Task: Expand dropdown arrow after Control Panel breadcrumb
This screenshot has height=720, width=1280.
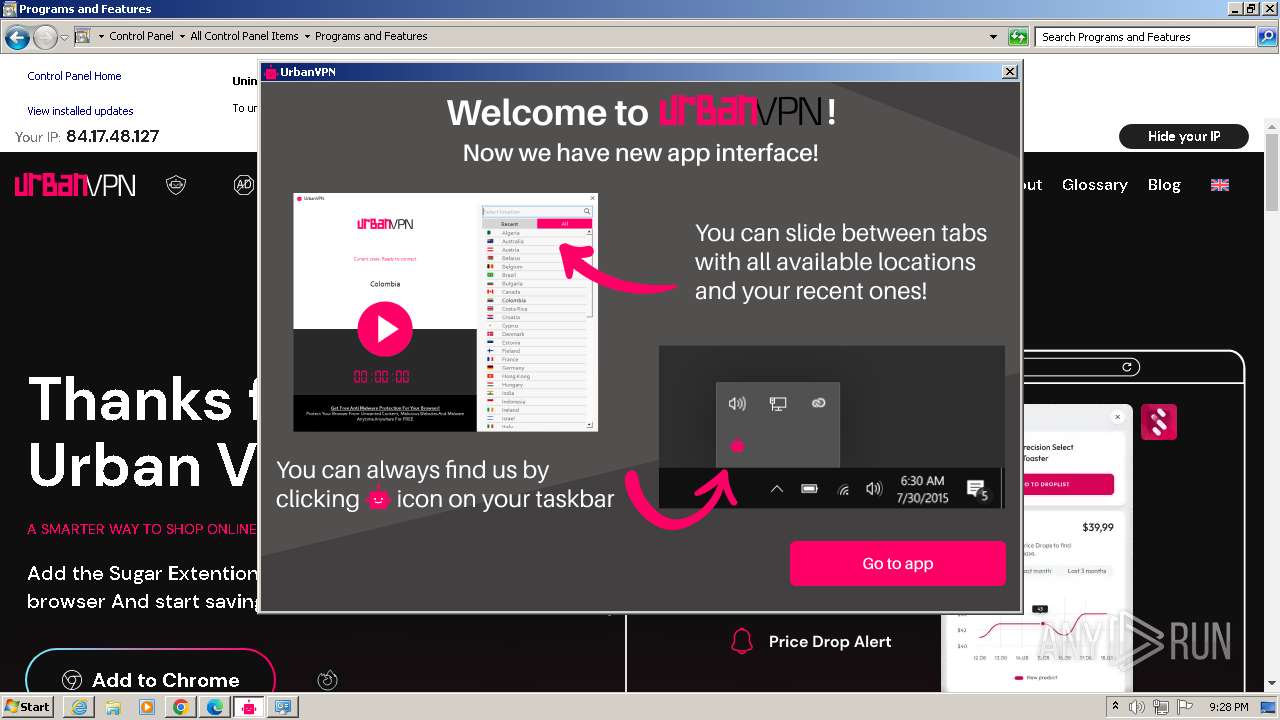Action: (182, 36)
